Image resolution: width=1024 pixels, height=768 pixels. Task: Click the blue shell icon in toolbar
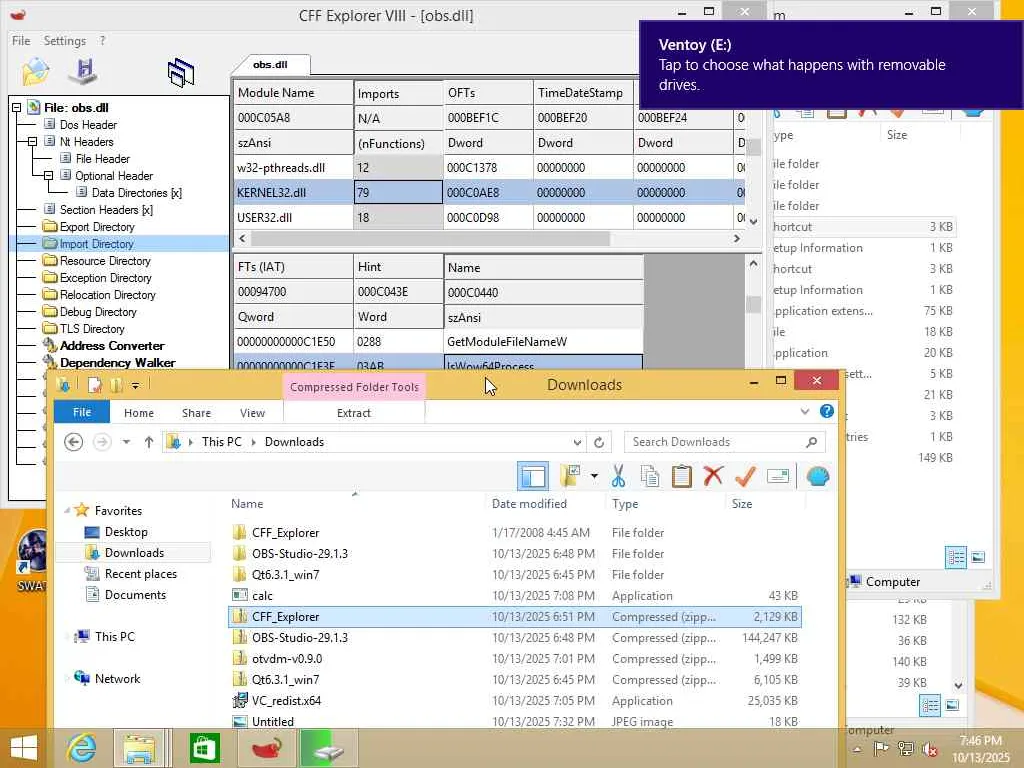tap(818, 476)
